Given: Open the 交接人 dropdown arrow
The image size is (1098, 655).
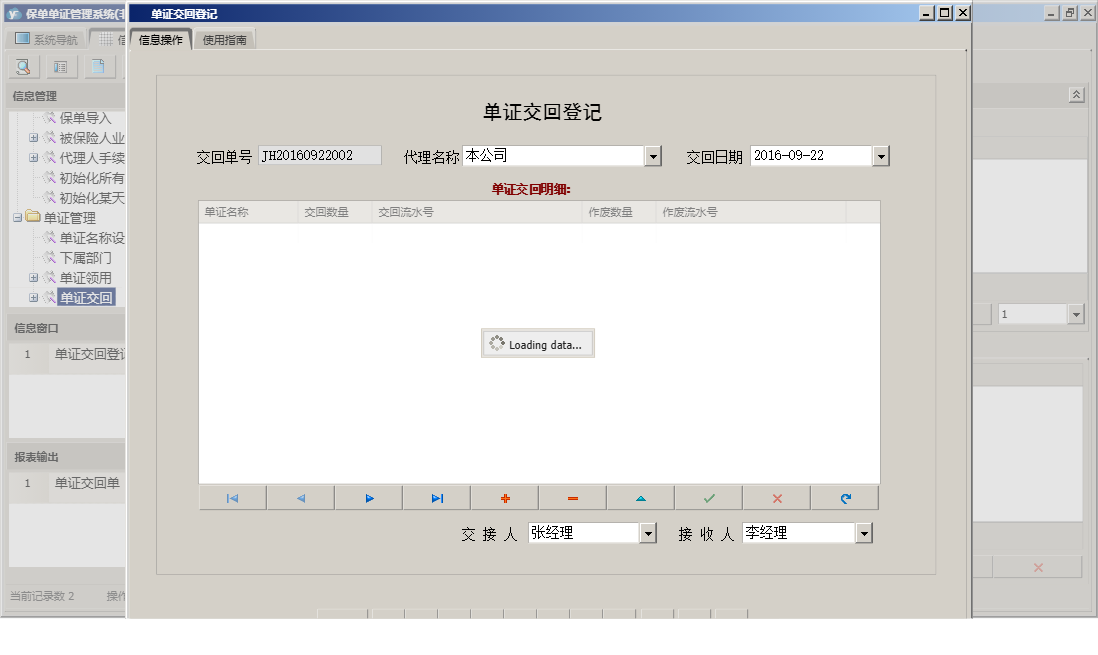Looking at the screenshot, I should point(648,534).
